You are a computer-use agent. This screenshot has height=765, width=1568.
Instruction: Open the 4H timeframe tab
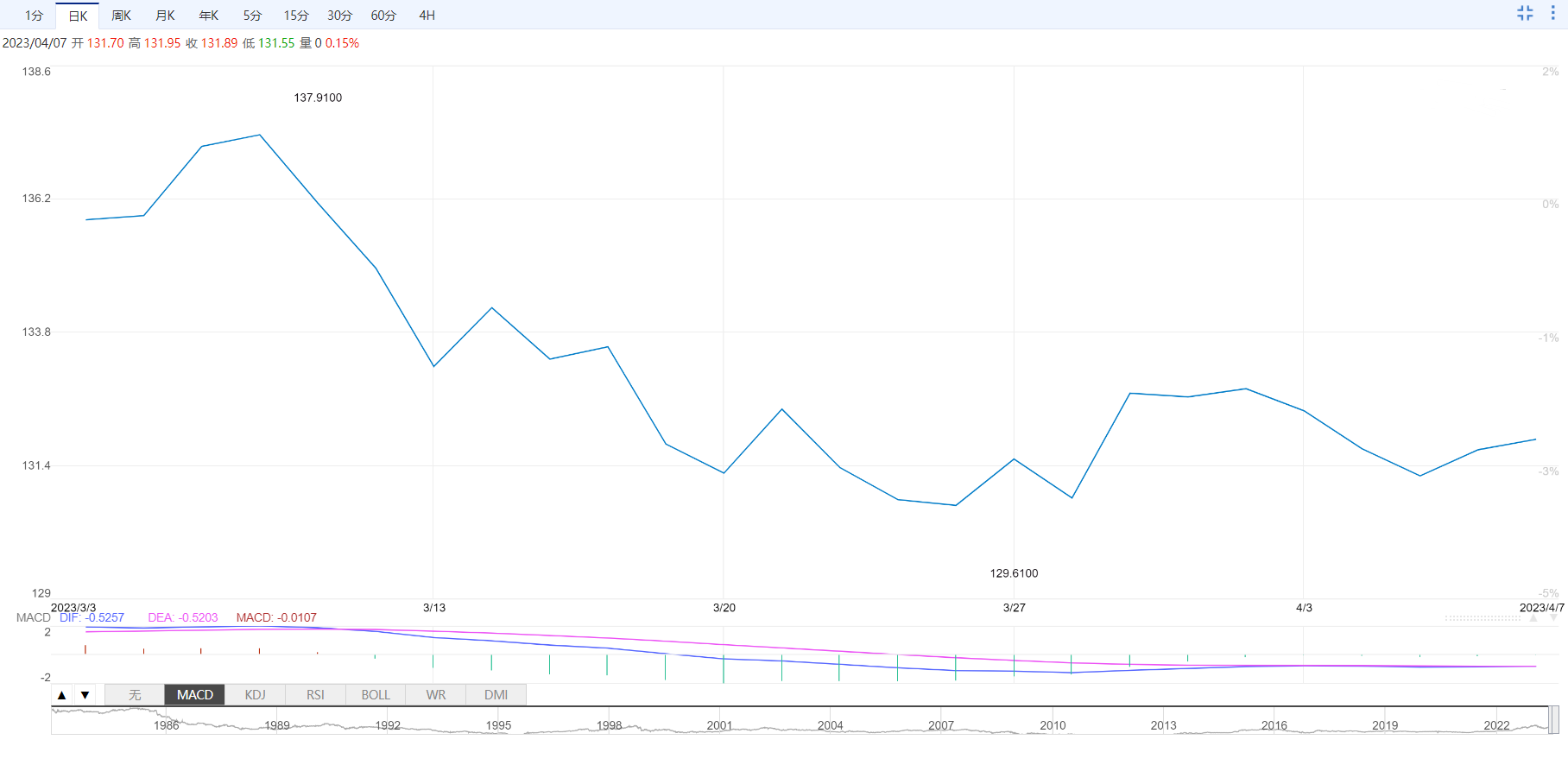pos(427,16)
